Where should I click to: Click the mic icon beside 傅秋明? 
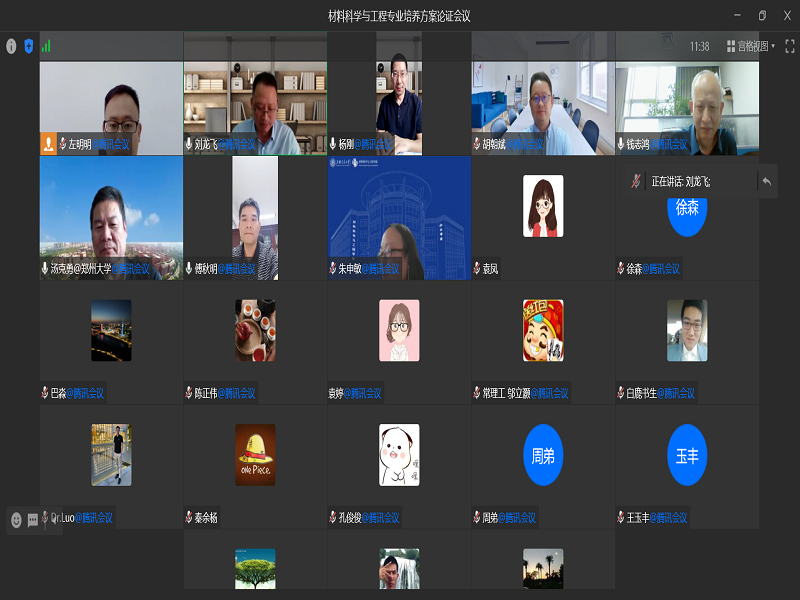tap(189, 268)
